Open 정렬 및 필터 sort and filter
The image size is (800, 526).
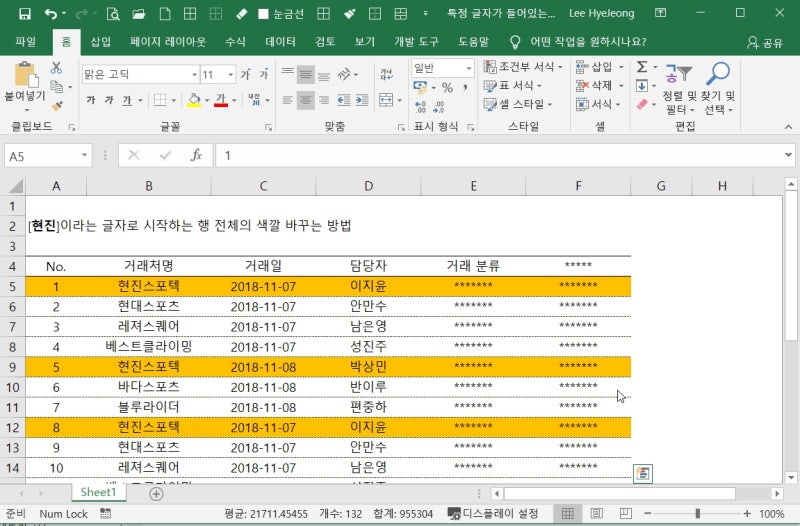680,89
